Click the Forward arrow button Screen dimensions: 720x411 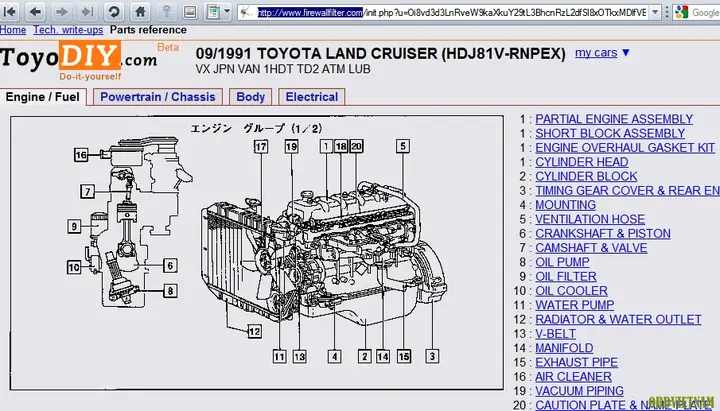(61, 11)
